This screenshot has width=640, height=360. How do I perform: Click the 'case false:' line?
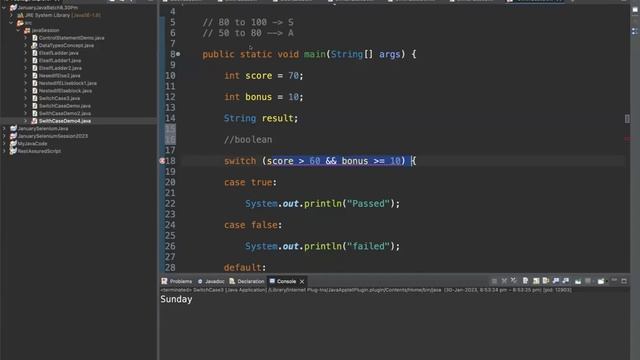tap(253, 225)
